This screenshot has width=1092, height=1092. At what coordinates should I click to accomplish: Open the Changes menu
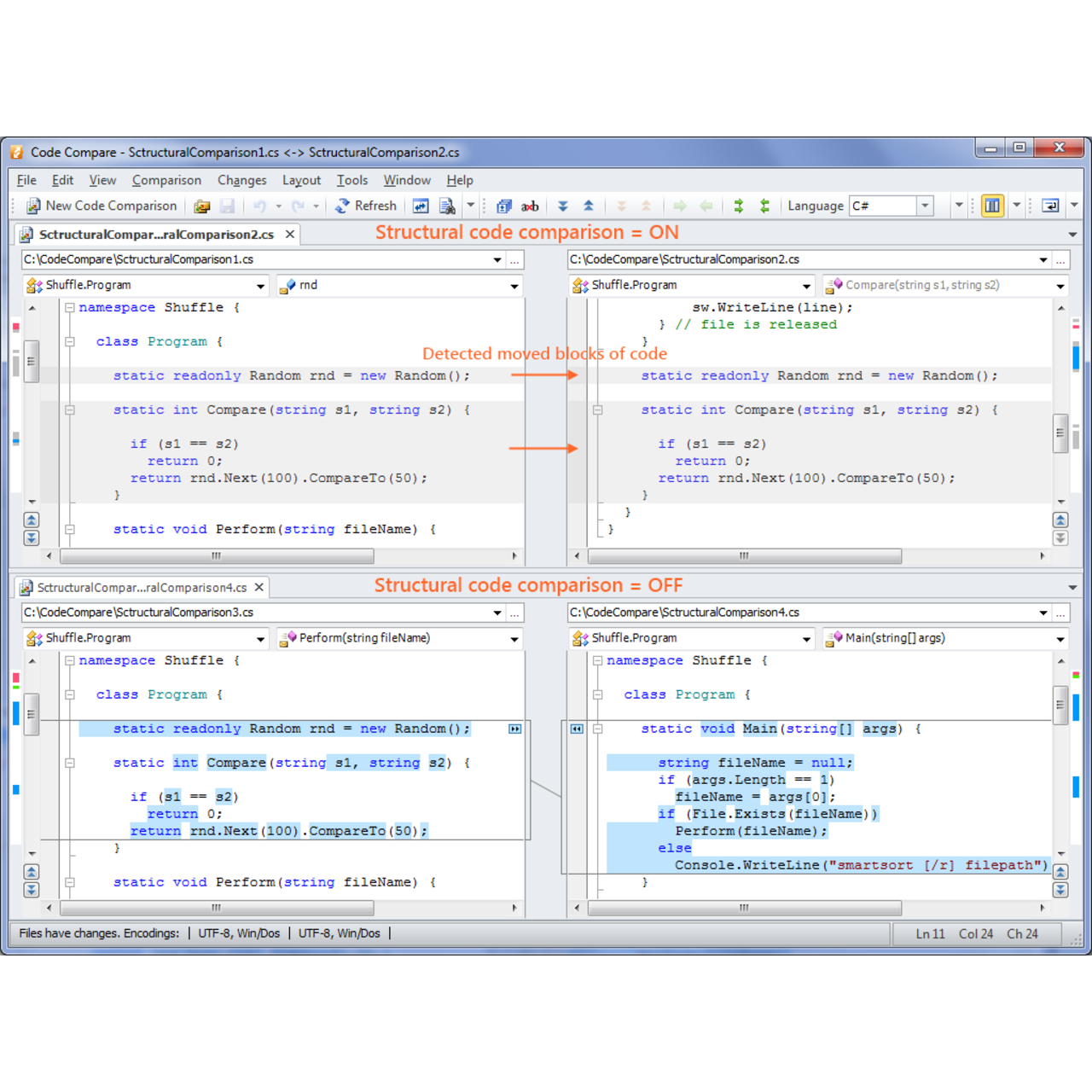pyautogui.click(x=242, y=180)
